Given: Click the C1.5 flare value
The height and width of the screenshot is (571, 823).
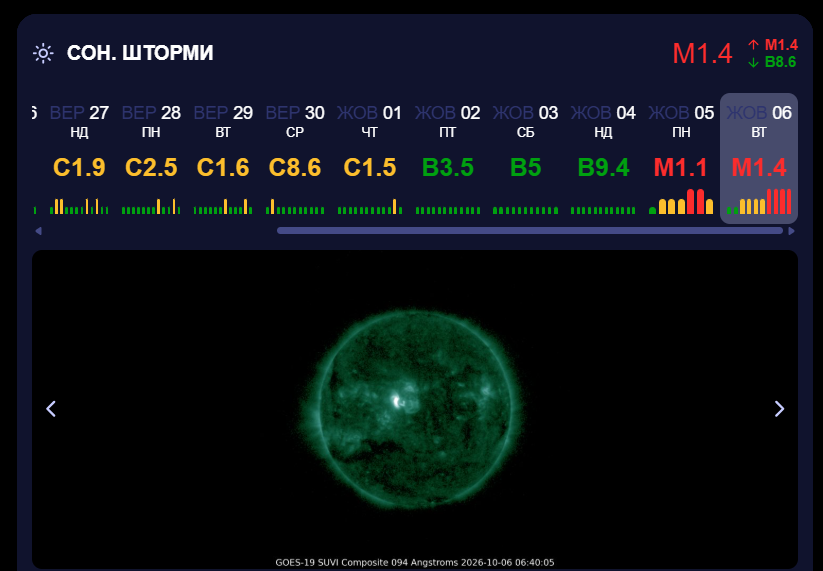Looking at the screenshot, I should [370, 168].
